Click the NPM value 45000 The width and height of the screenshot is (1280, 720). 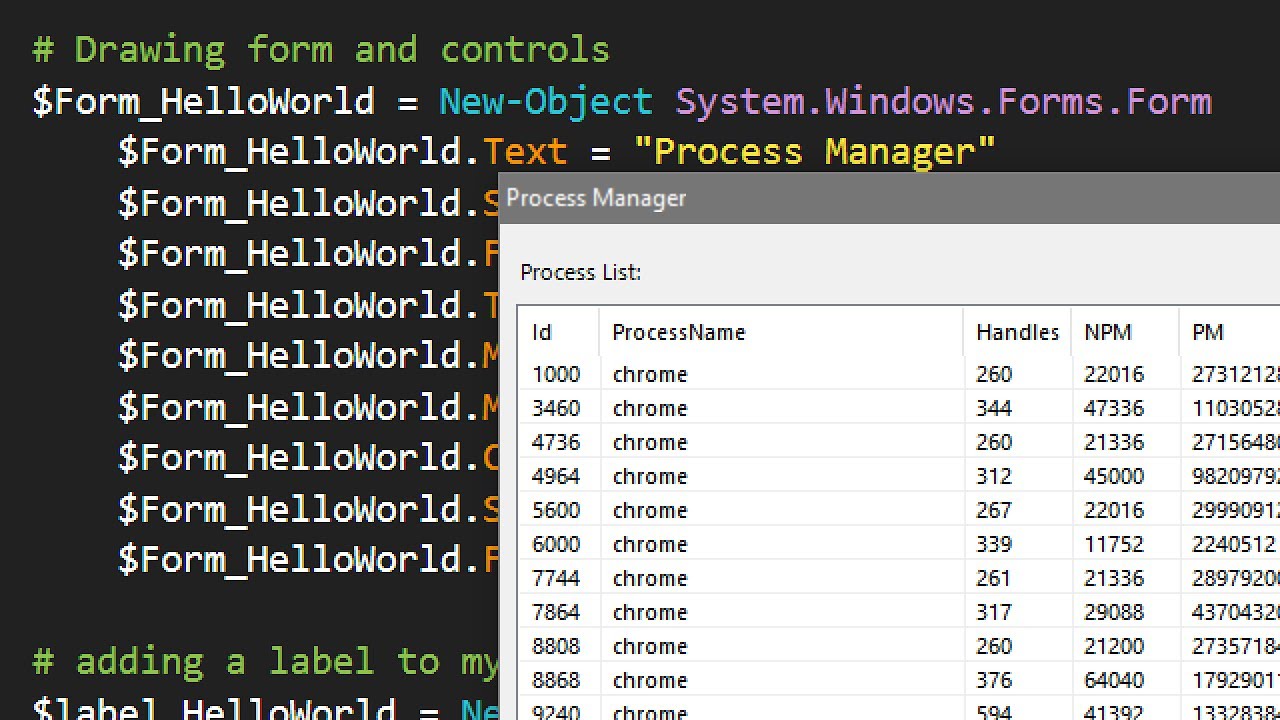(x=1114, y=476)
